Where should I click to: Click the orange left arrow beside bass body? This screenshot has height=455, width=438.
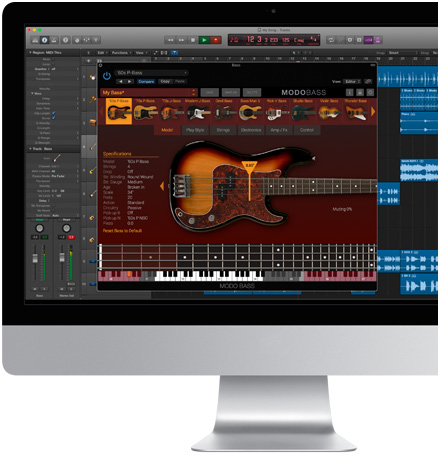tap(162, 186)
